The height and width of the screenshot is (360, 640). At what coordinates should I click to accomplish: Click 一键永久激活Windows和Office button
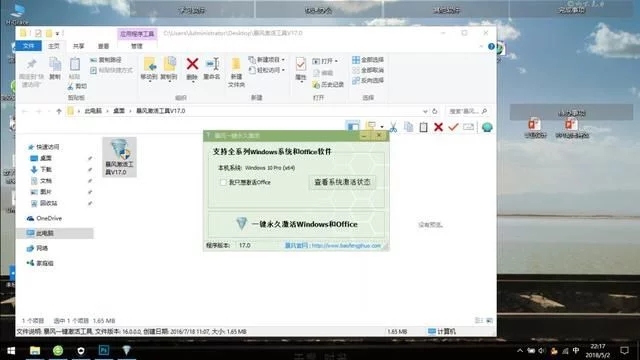click(297, 224)
